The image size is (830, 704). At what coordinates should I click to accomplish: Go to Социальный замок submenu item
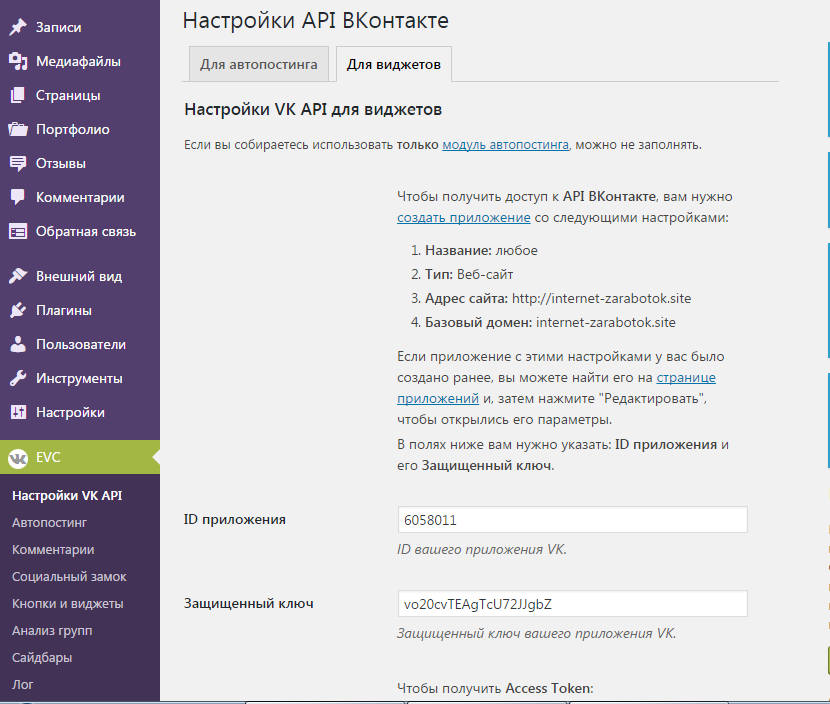tap(69, 576)
